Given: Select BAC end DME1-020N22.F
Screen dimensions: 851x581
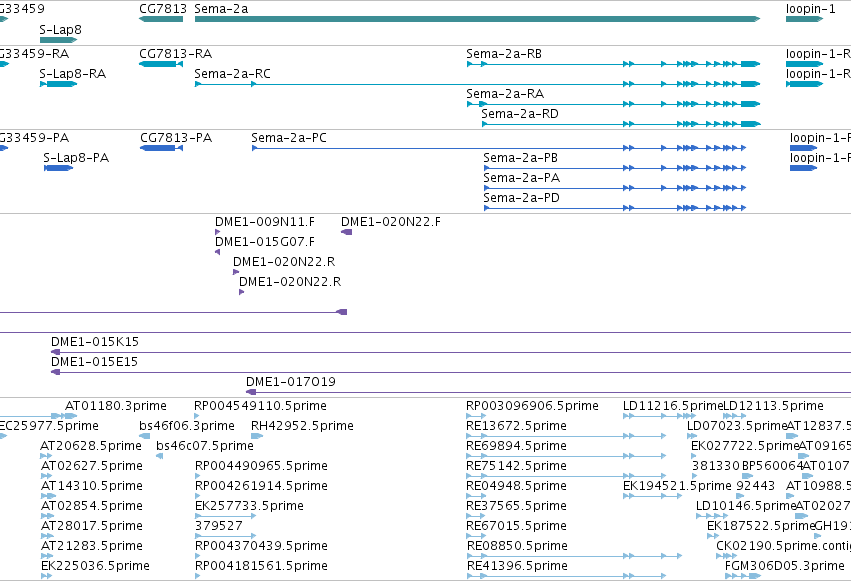Looking at the screenshot, I should pyautogui.click(x=346, y=232).
